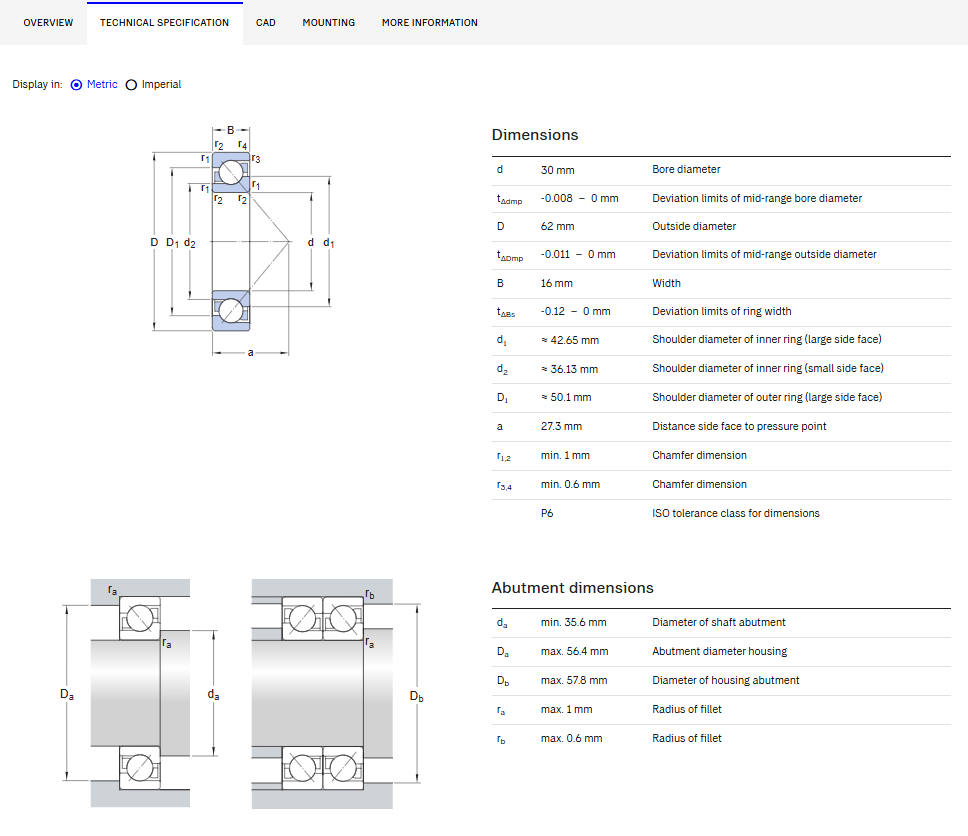Viewport: 968px width, 836px height.
Task: Click the -0.008 – 0 mm value
Action: pos(580,198)
